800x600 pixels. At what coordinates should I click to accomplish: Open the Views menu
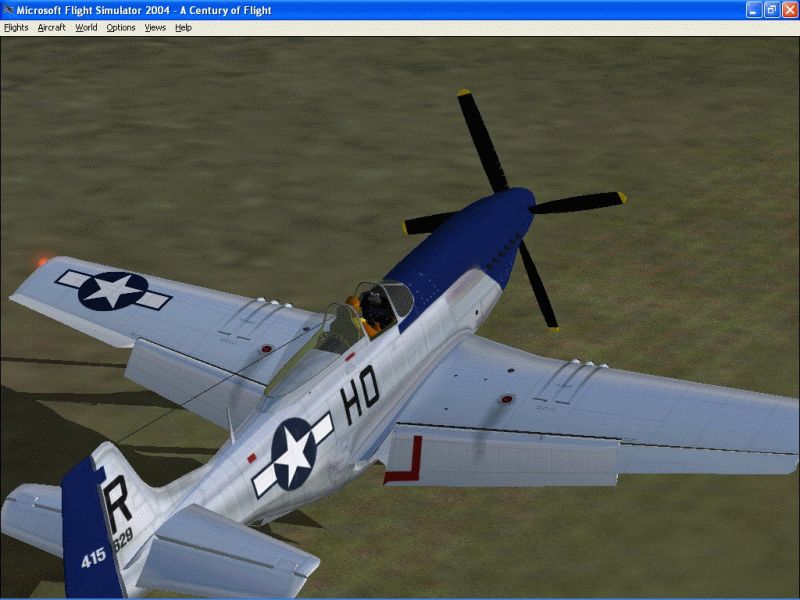[155, 28]
